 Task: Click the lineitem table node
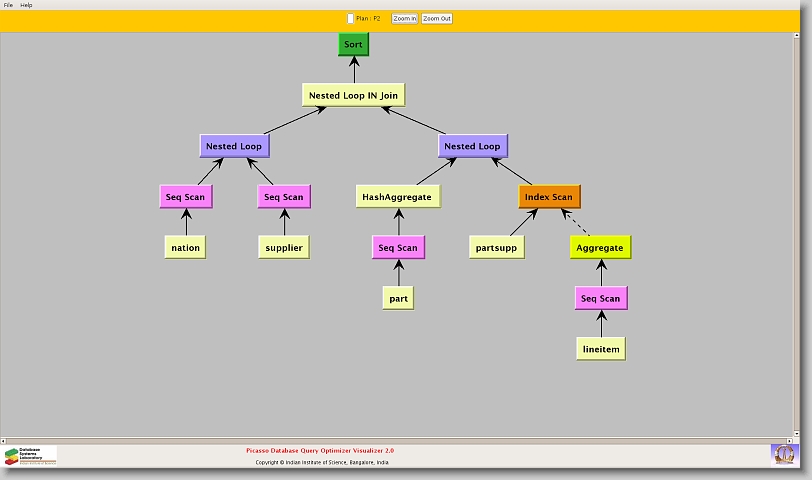point(601,348)
